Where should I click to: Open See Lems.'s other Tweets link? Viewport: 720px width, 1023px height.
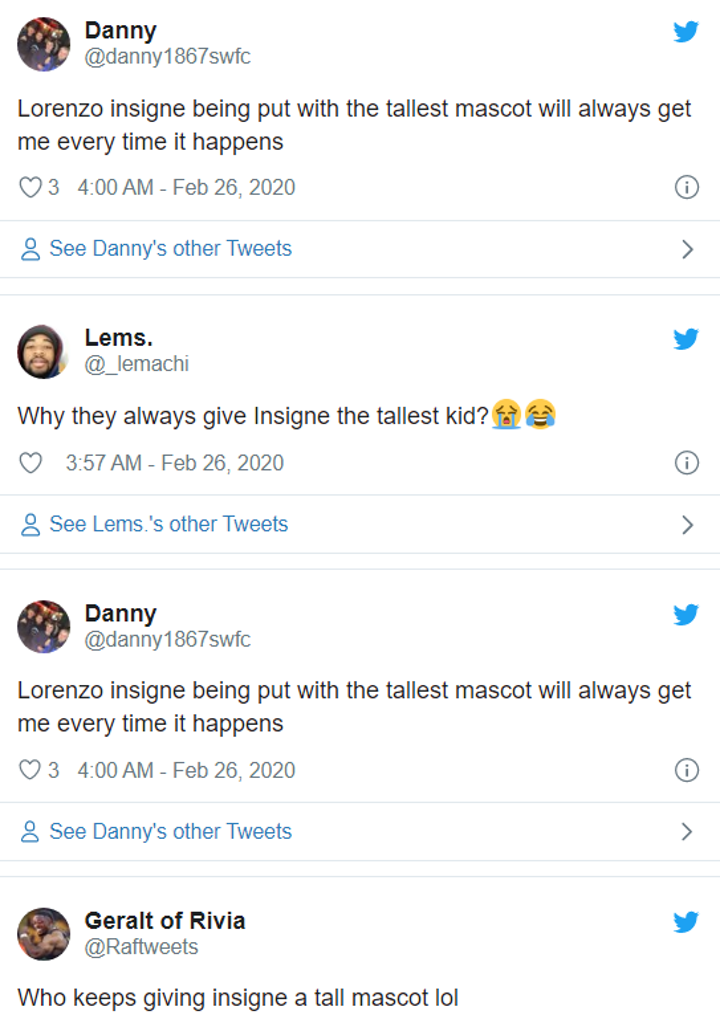click(168, 524)
